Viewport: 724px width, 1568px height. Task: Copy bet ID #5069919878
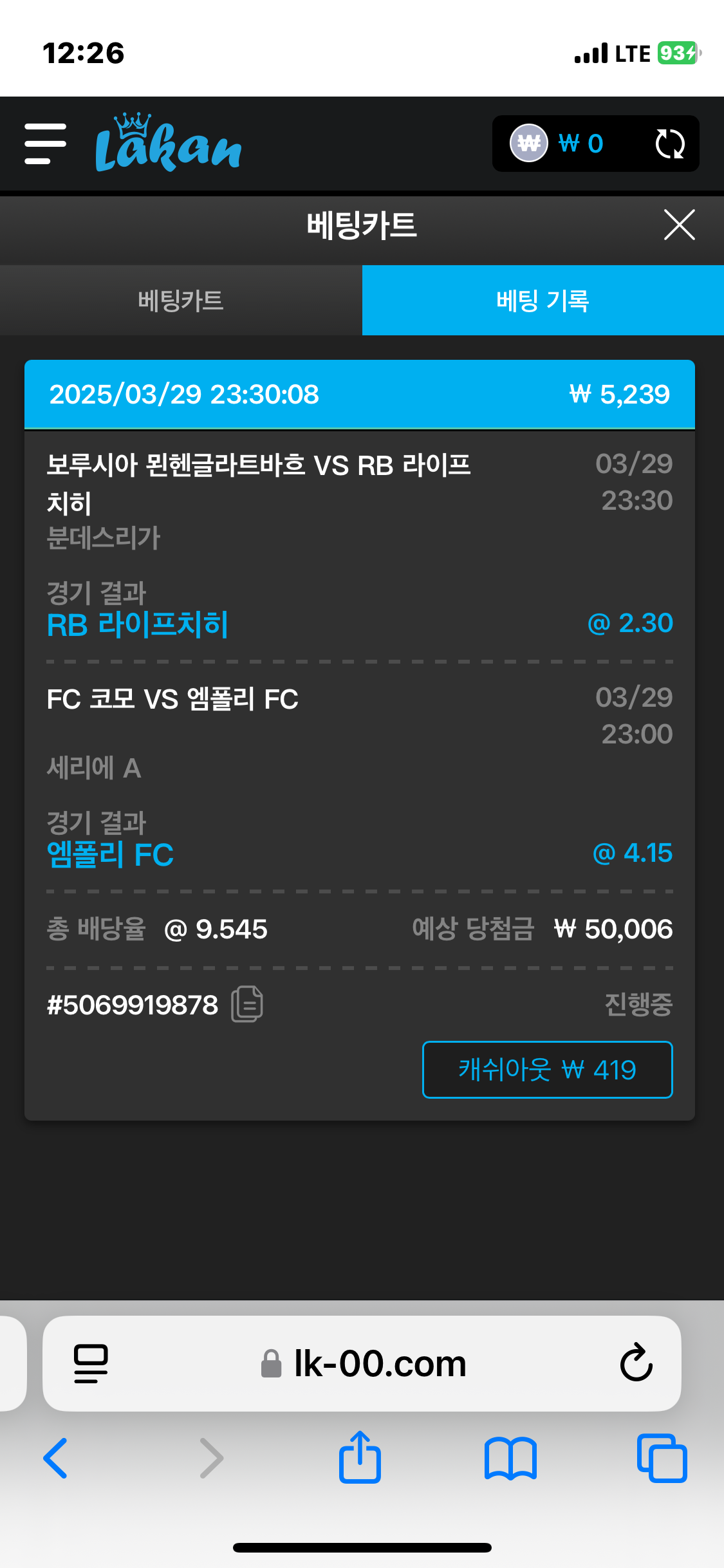(x=247, y=1003)
